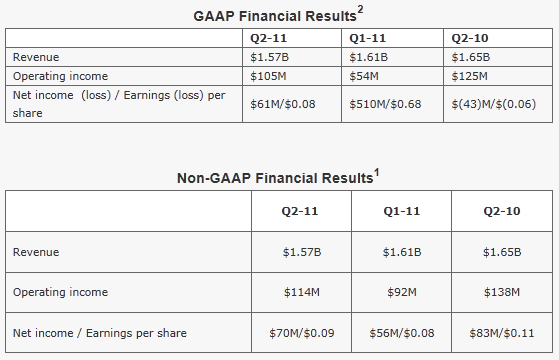Click the $138M operating income cell

coord(502,292)
